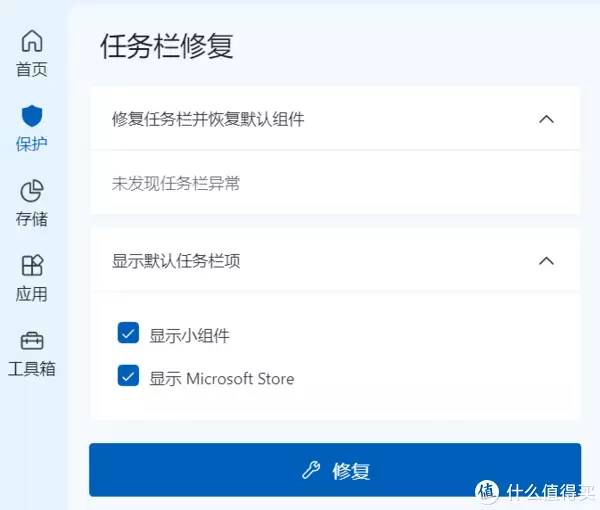The width and height of the screenshot is (600, 510).
Task: Open the 存储 pie chart icon
Action: coord(32,191)
